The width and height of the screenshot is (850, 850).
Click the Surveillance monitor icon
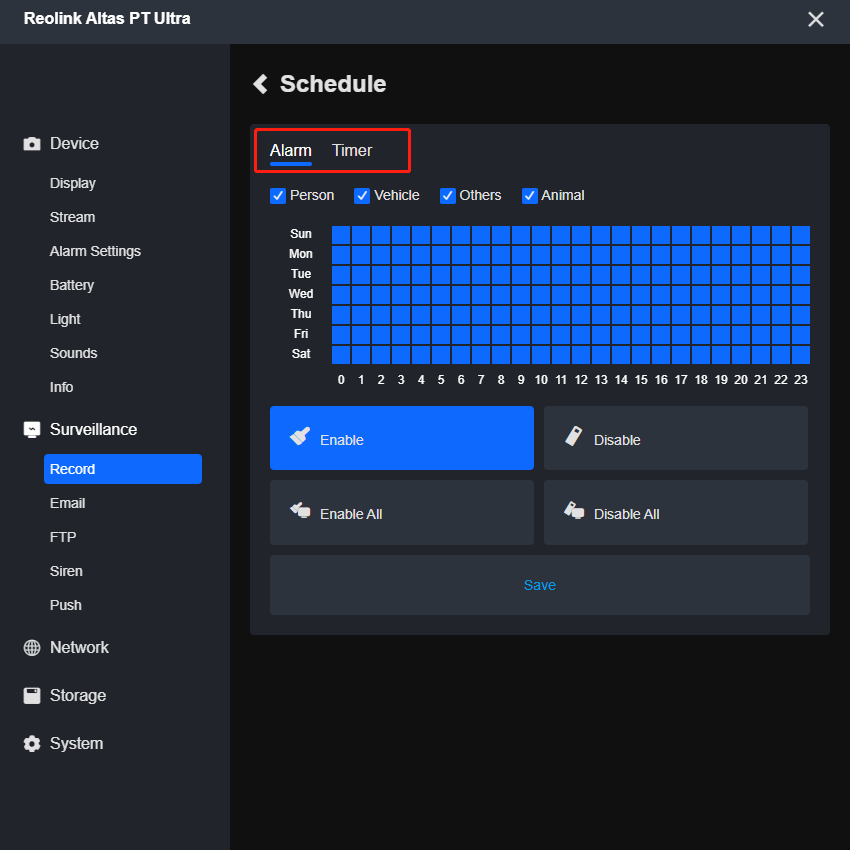point(32,429)
